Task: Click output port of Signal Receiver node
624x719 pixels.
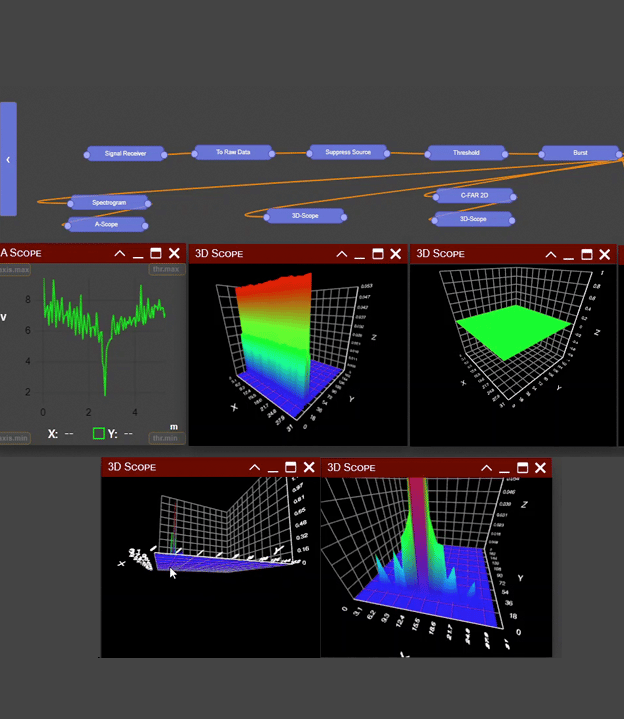Action: click(164, 155)
